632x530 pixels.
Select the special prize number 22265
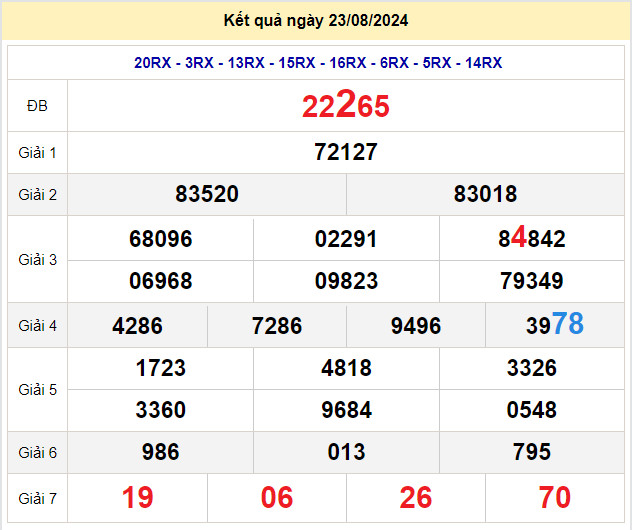pos(346,104)
